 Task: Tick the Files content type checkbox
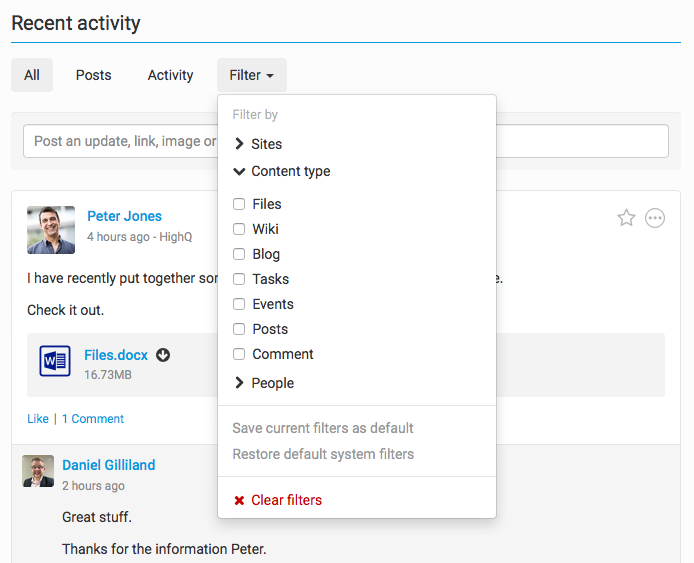pos(239,204)
